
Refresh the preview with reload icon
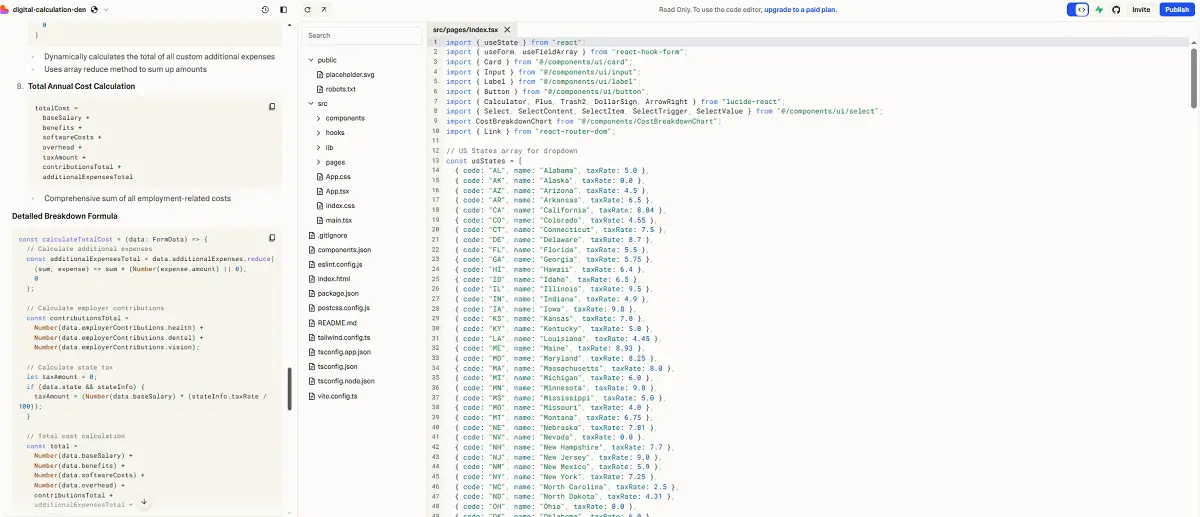tap(308, 9)
